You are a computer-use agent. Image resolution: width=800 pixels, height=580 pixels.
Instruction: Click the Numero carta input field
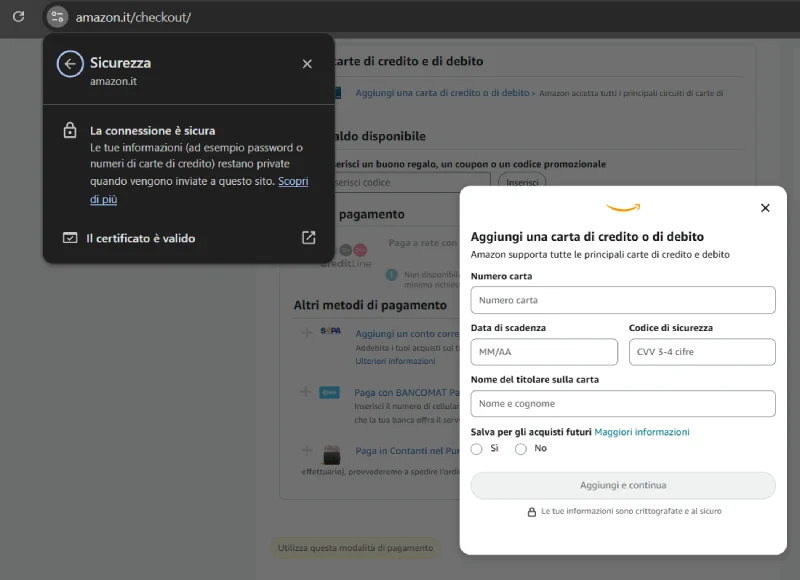point(622,300)
